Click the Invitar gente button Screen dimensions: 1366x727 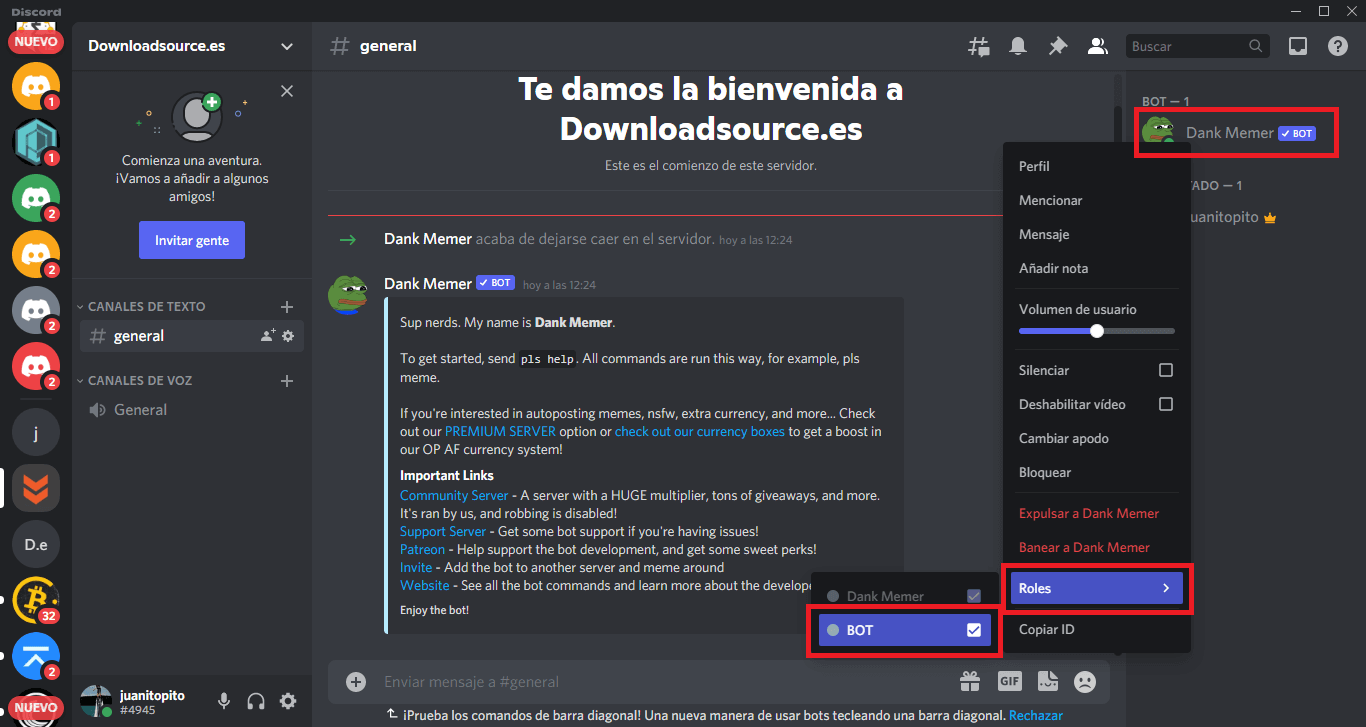click(192, 240)
